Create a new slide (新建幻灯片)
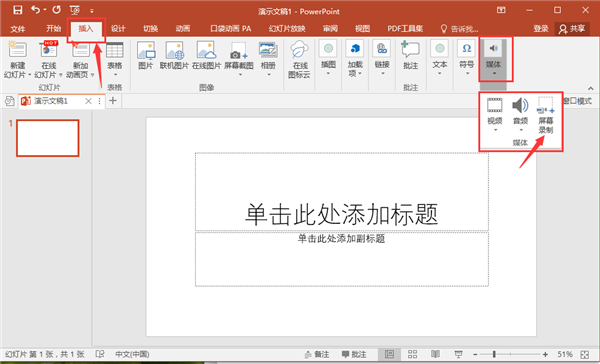 (x=17, y=60)
